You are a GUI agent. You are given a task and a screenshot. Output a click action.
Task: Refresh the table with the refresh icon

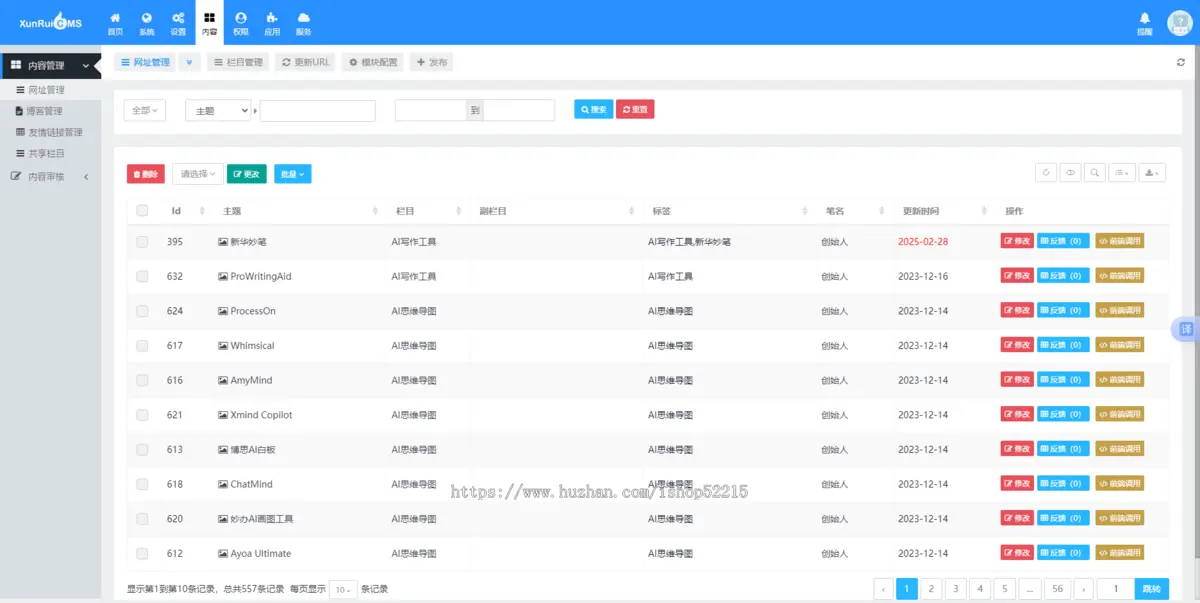click(x=1045, y=172)
